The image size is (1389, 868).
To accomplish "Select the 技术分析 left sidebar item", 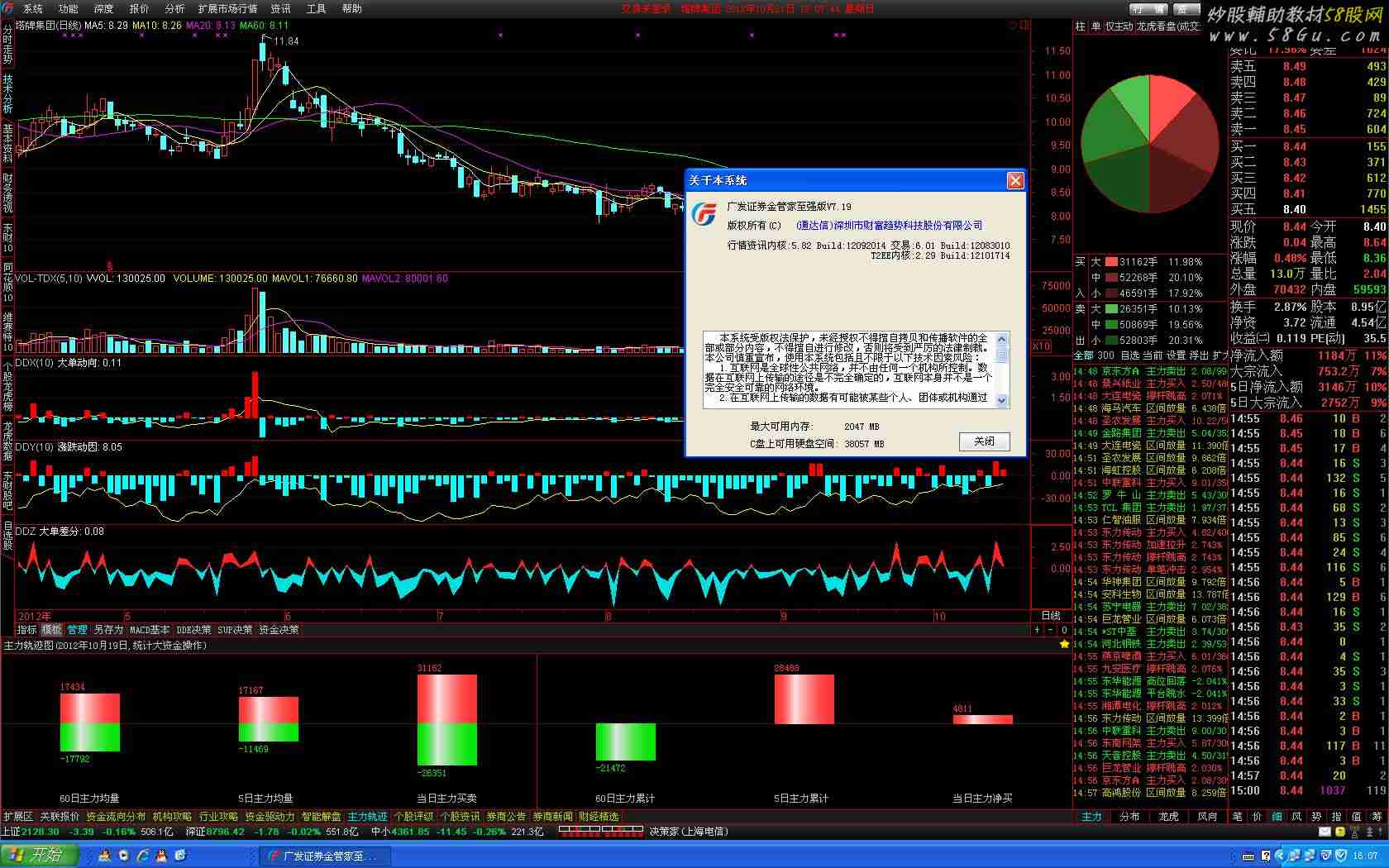I will pos(7,93).
